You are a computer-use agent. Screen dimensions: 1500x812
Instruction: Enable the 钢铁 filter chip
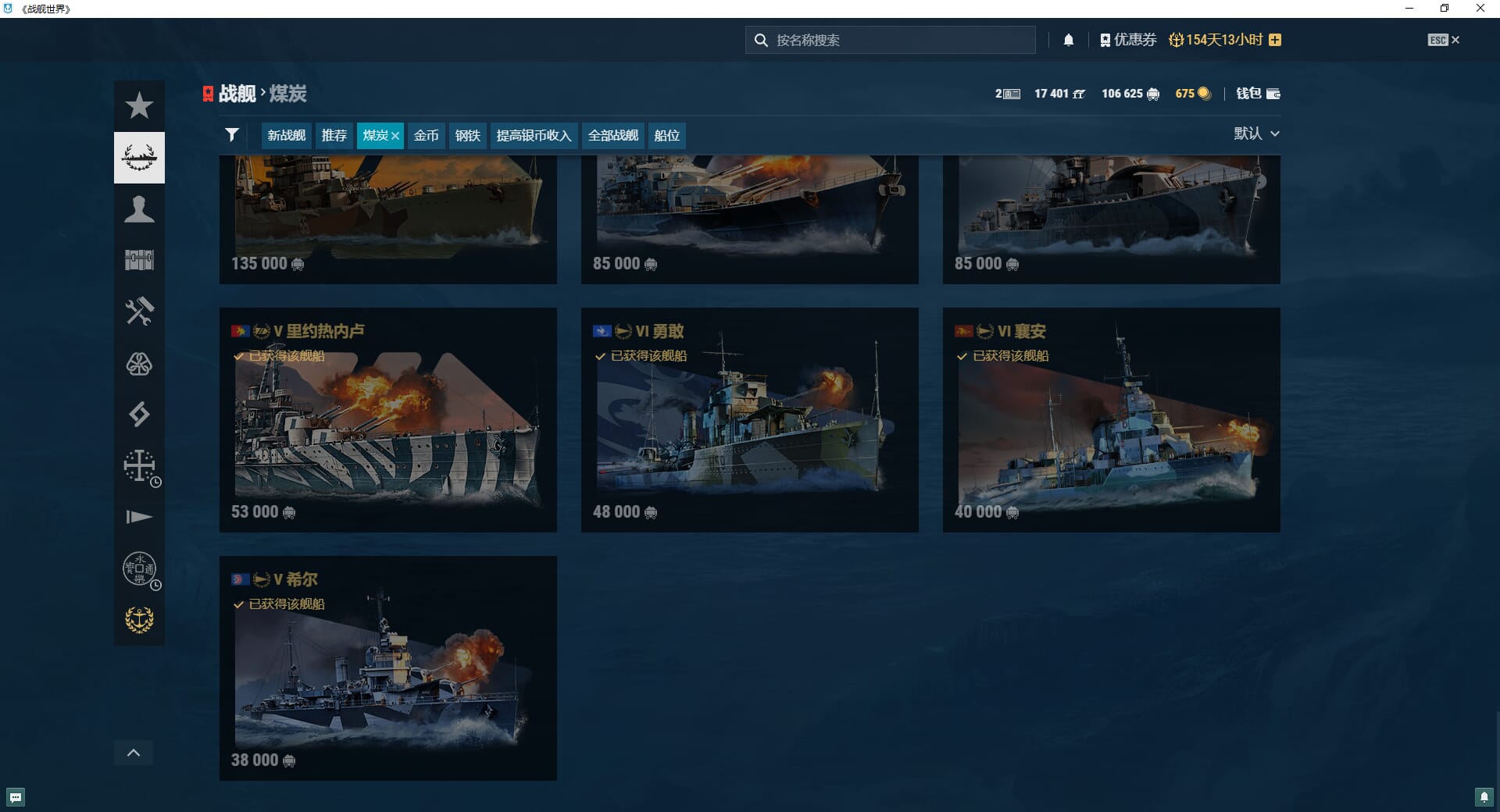(467, 135)
